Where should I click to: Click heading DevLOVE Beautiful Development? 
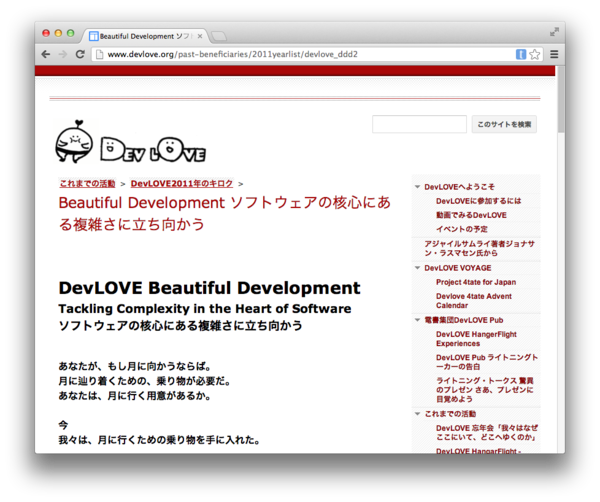coord(209,288)
